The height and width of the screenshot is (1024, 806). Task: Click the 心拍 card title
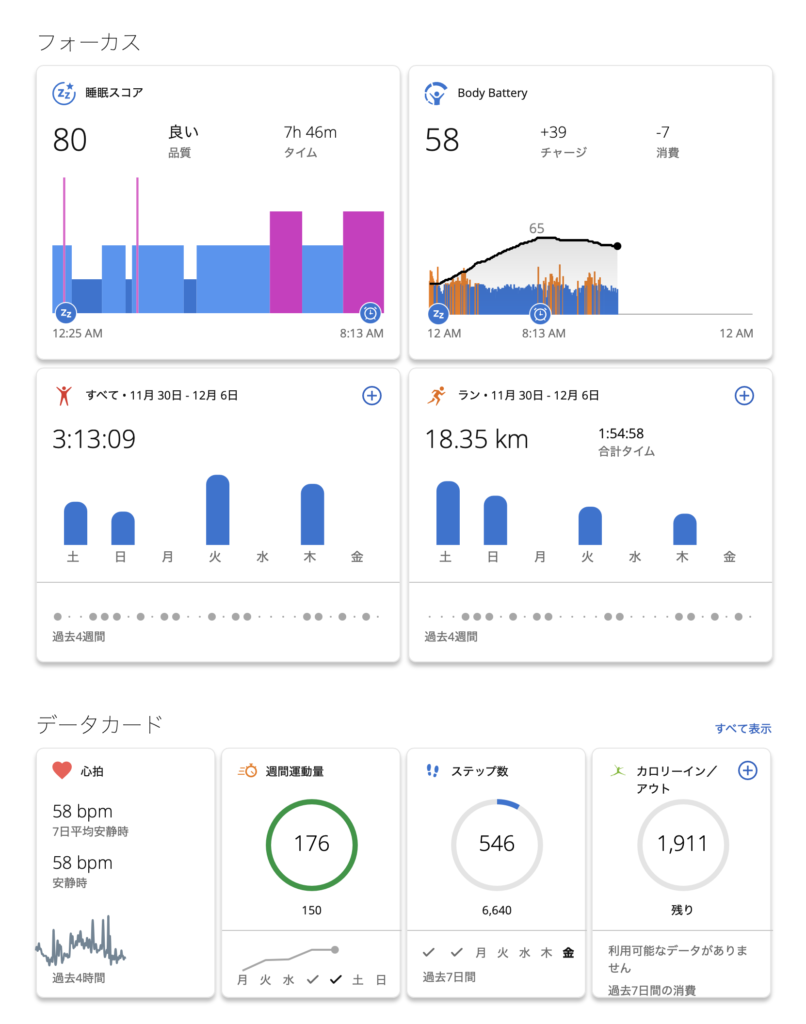click(x=92, y=771)
